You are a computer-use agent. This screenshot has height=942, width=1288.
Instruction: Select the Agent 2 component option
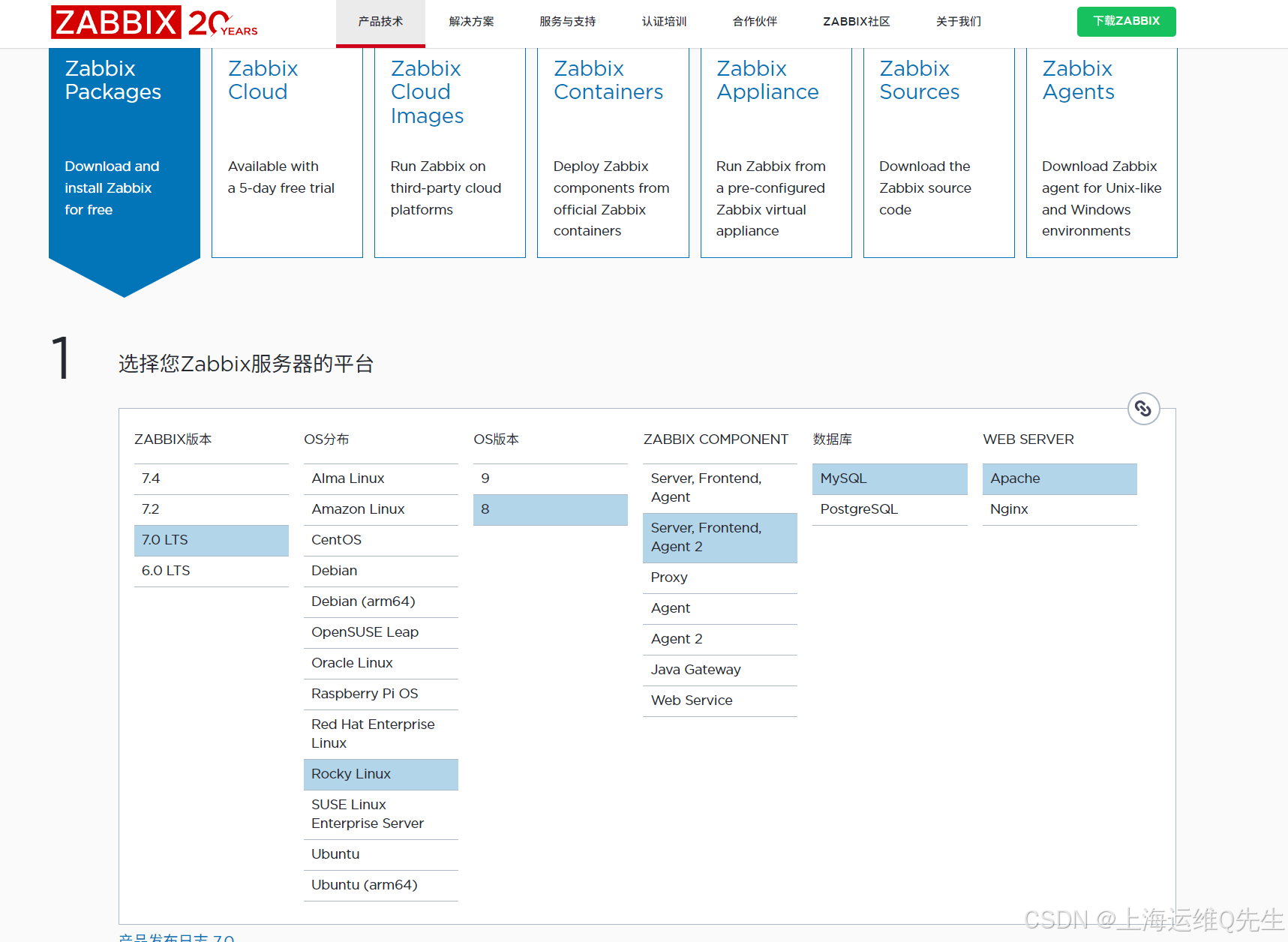pyautogui.click(x=720, y=639)
